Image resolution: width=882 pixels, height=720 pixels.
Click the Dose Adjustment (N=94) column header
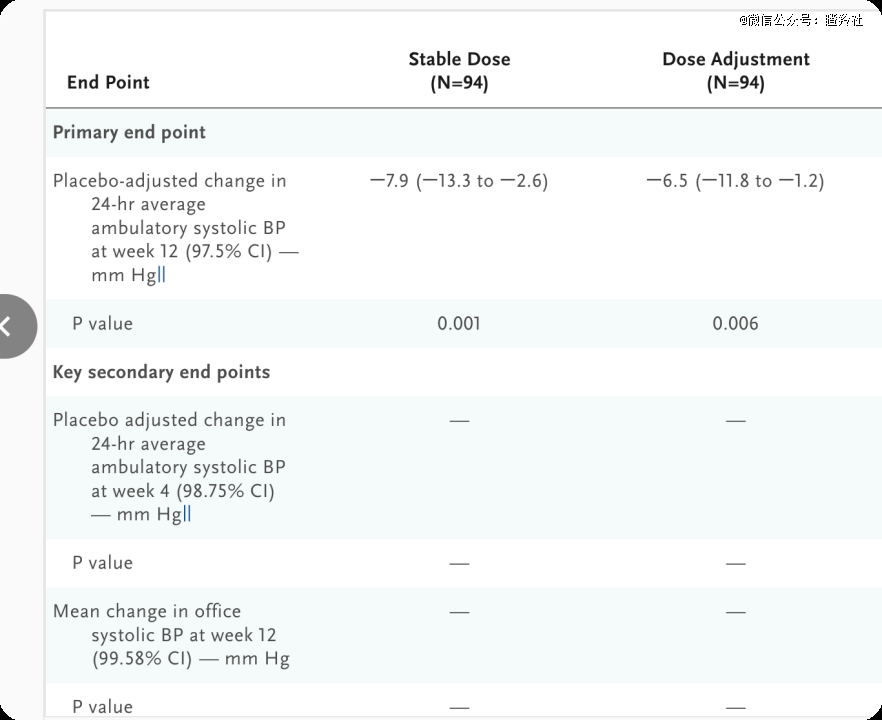pyautogui.click(x=735, y=71)
